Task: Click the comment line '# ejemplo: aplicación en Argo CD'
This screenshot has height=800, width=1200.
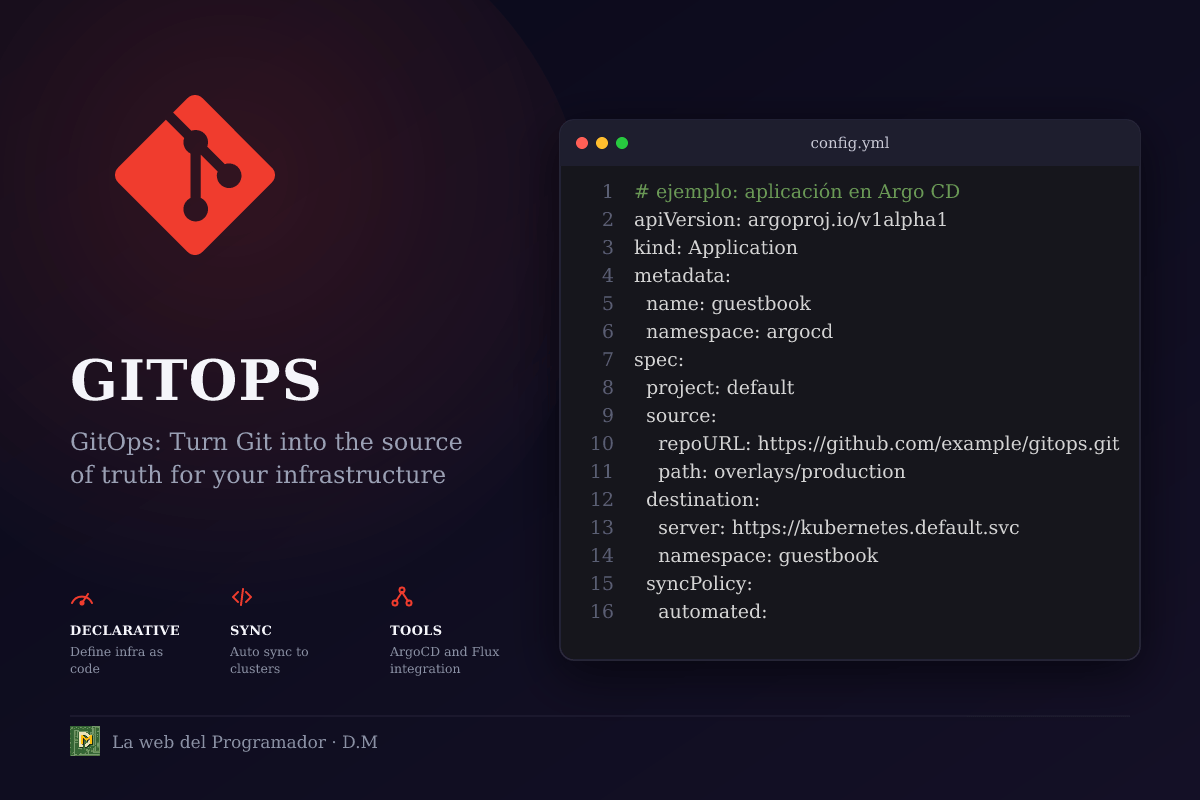Action: click(x=797, y=192)
